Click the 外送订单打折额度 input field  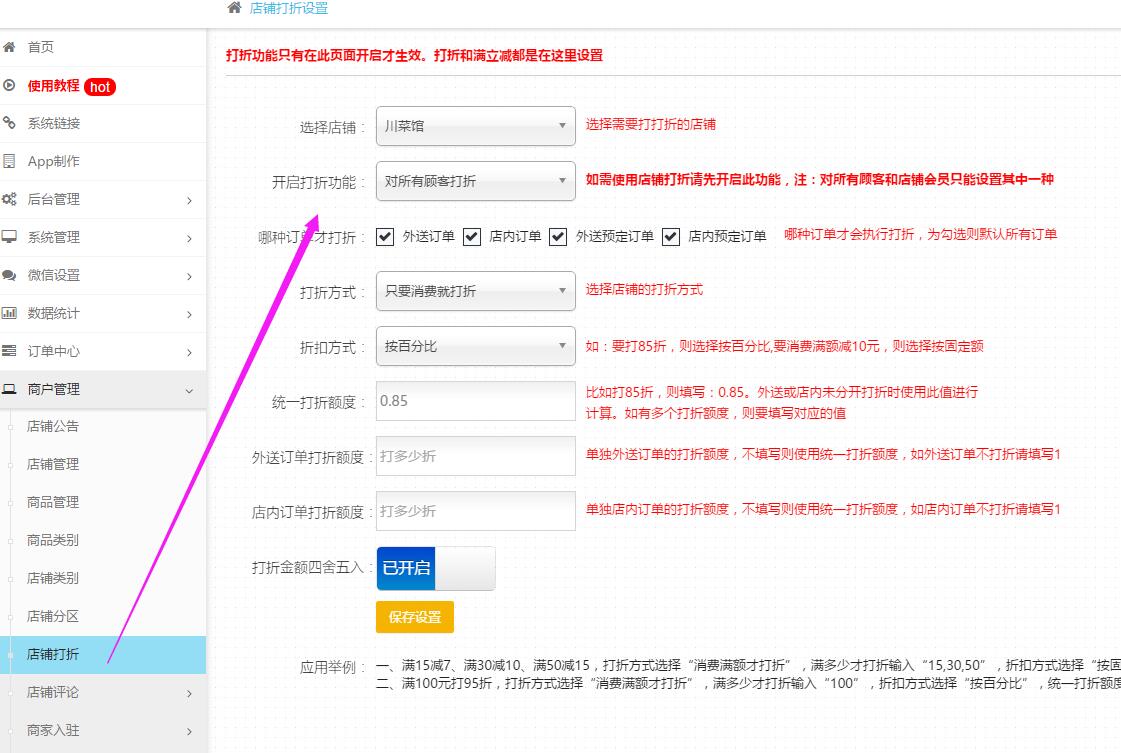(475, 456)
